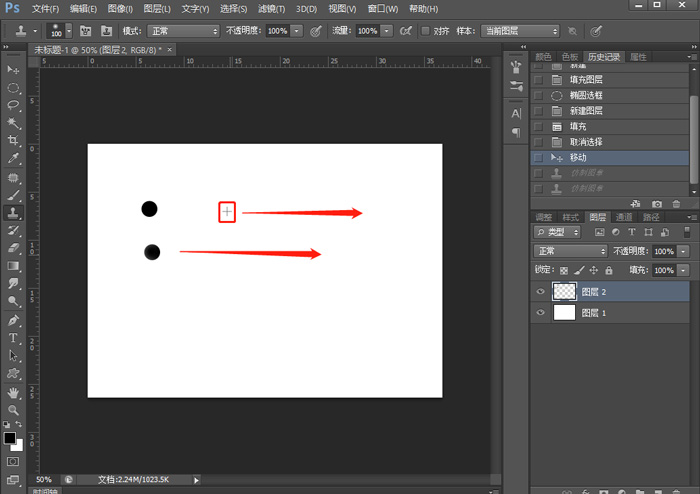Screen dimensions: 700x494
Task: Open tool options opacity slider arrow
Action: pos(296,31)
